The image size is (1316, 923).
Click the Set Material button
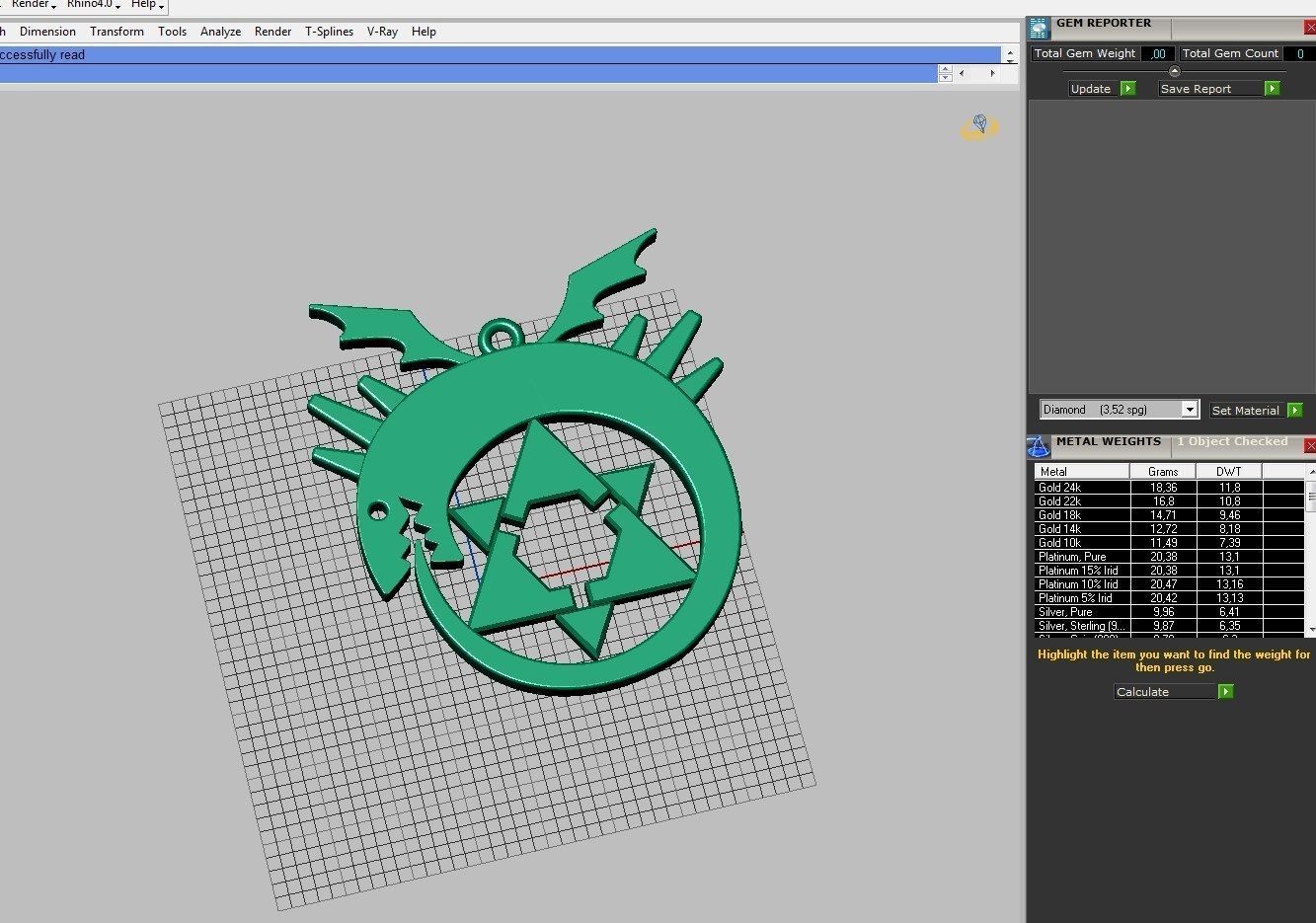tap(1246, 411)
